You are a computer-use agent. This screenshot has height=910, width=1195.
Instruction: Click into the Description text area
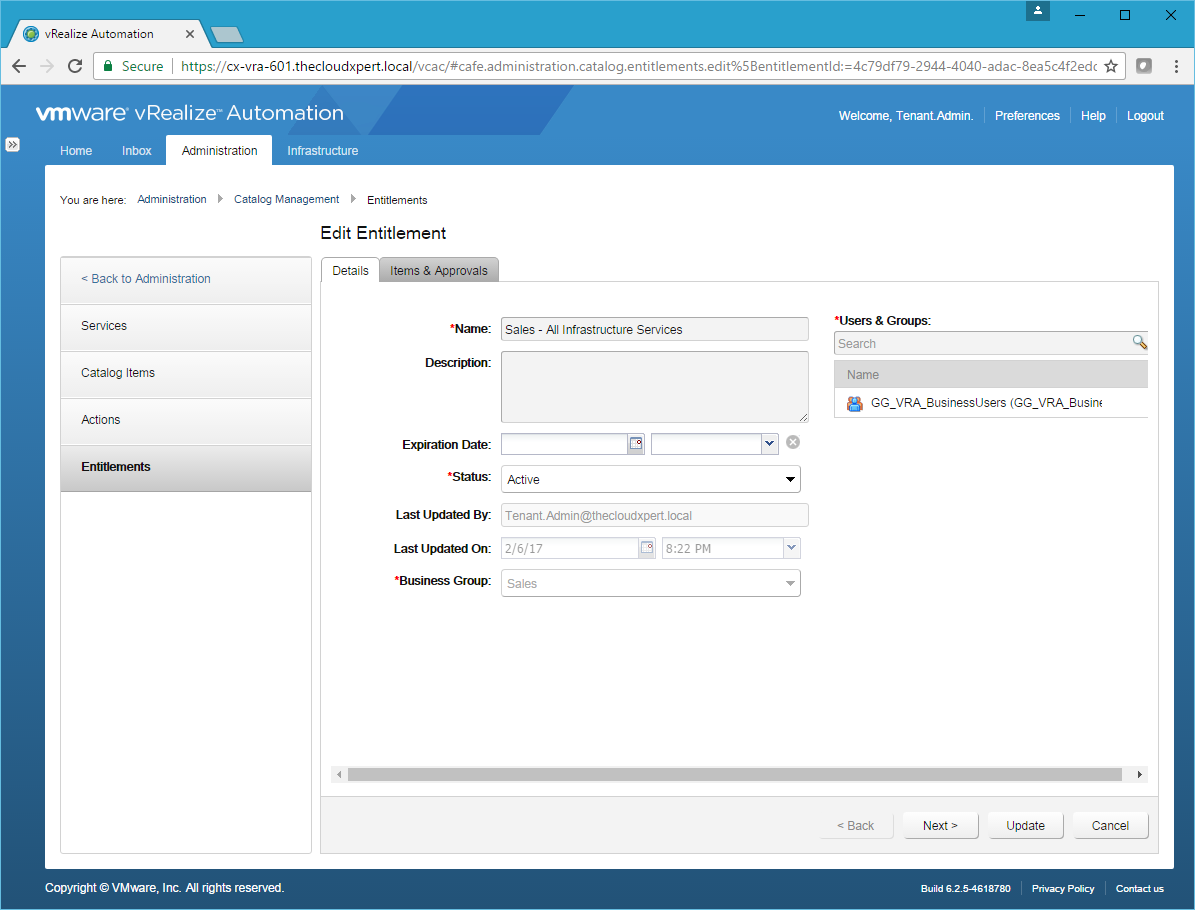pyautogui.click(x=654, y=386)
